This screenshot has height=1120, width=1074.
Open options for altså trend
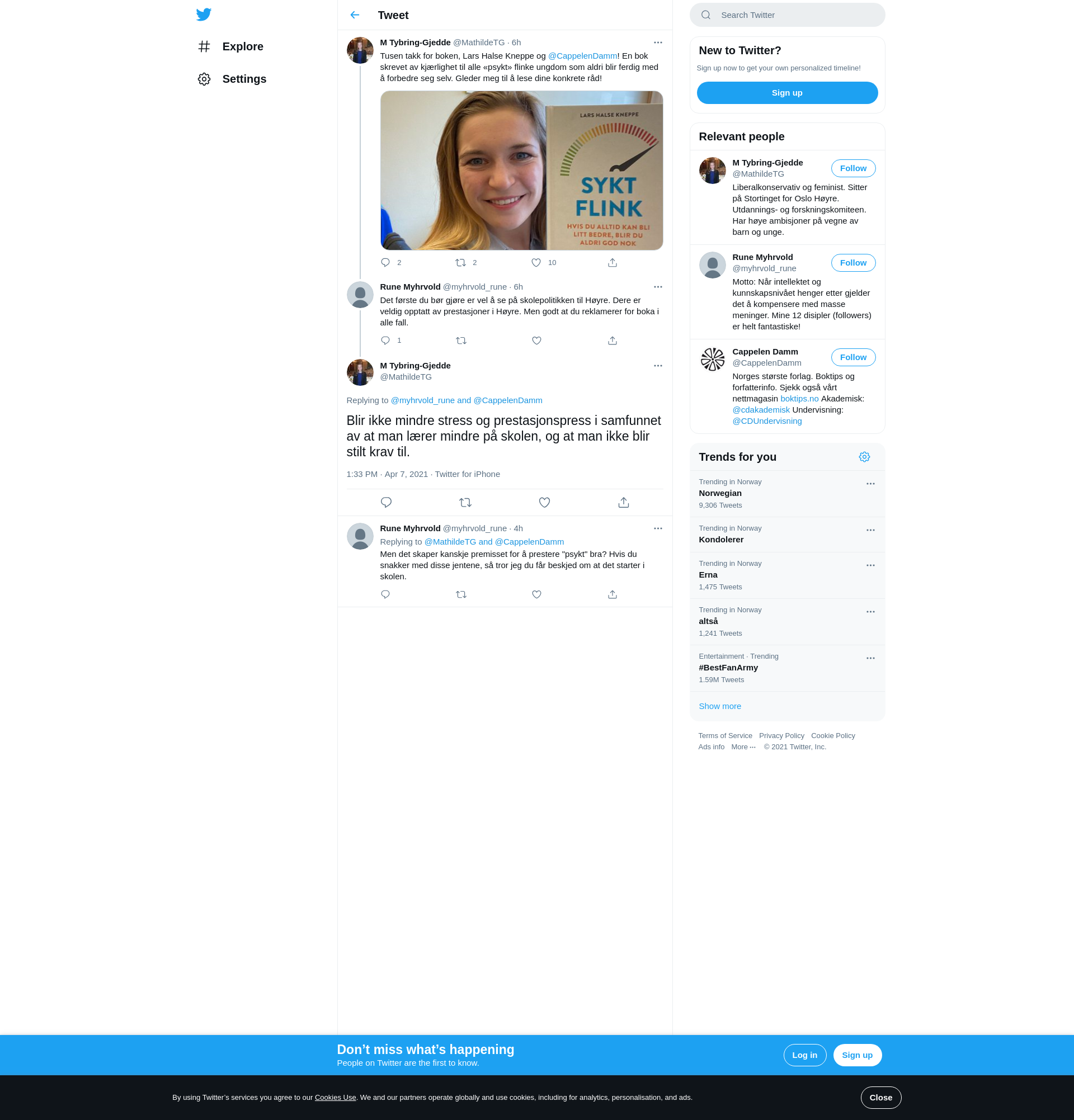(x=870, y=612)
